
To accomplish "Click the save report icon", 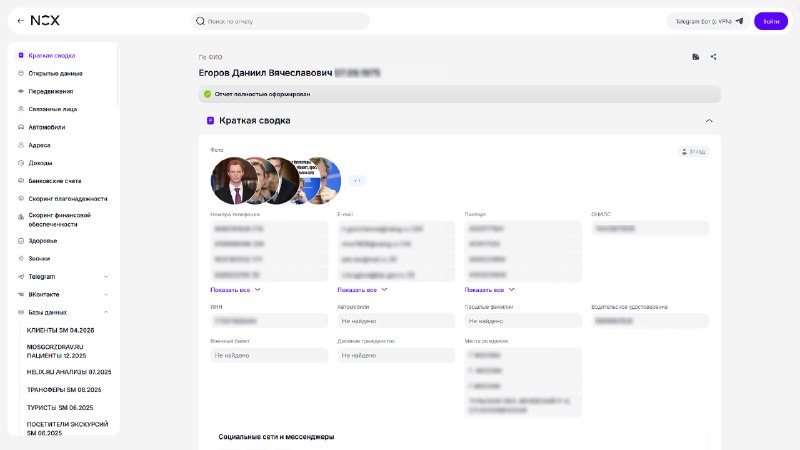I will 695,57.
